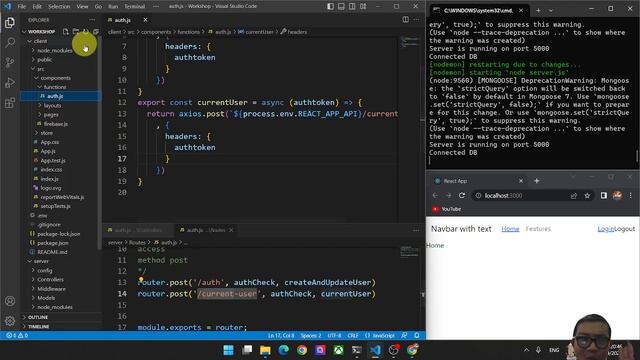Expand the OUTLINE section

pyautogui.click(x=60, y=317)
